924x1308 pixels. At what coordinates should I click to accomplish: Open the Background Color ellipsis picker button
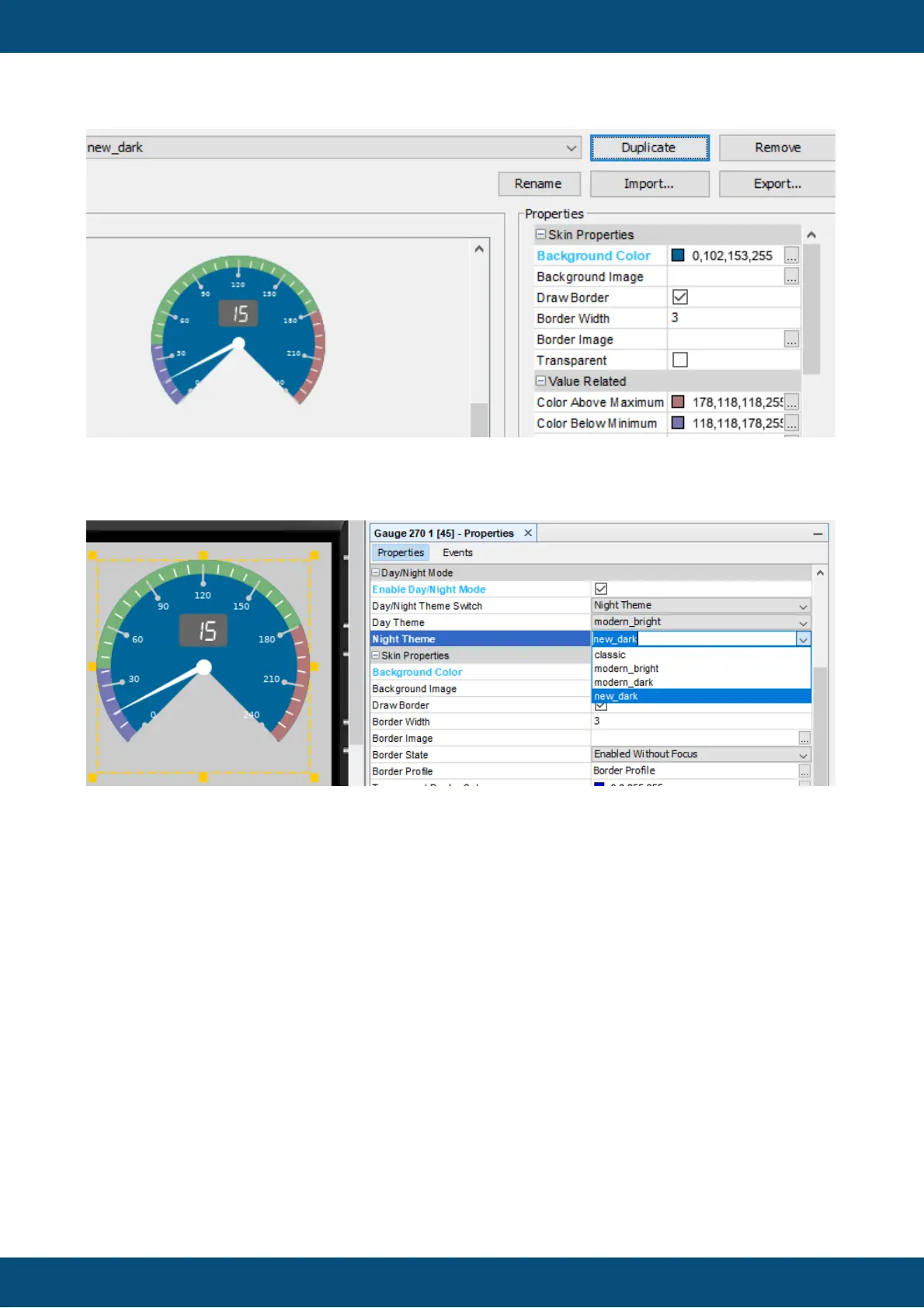tap(791, 256)
